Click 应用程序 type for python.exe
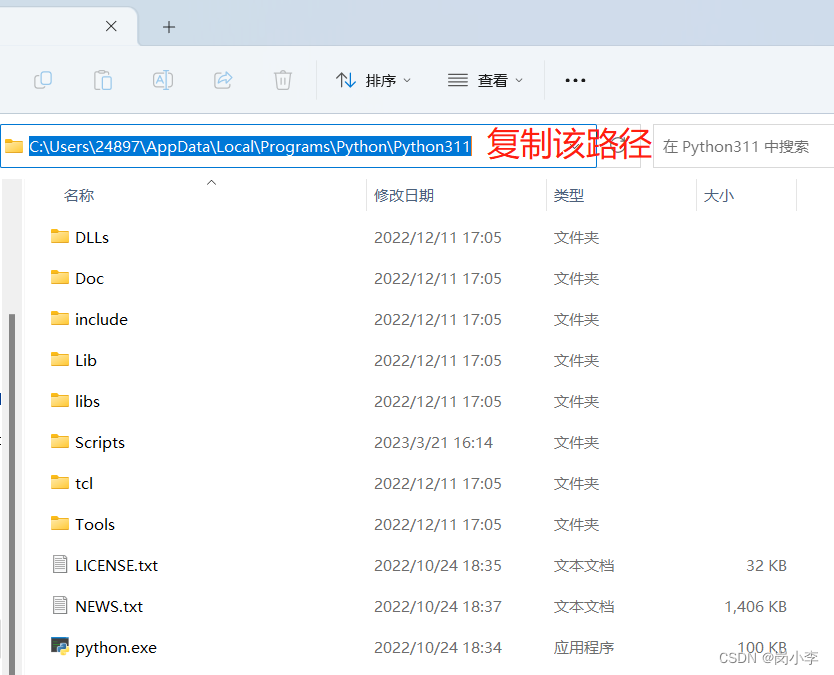The image size is (834, 675). [x=583, y=647]
